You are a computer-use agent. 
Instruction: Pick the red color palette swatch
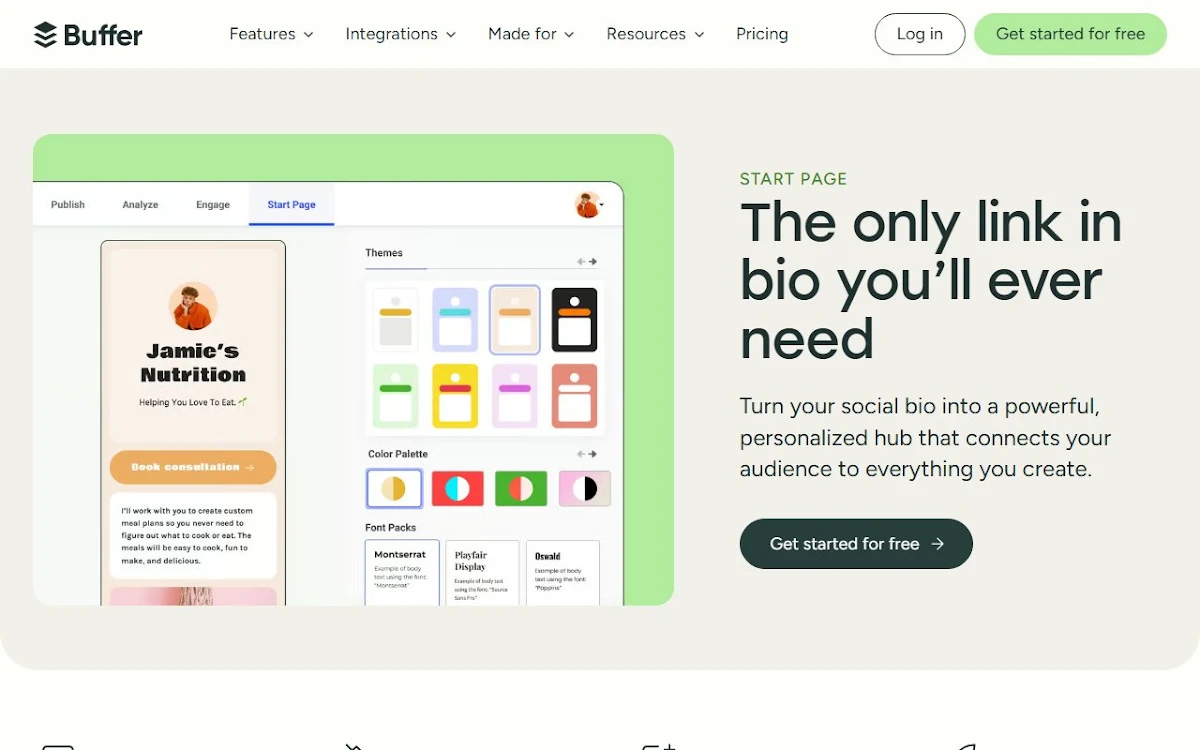click(x=458, y=488)
